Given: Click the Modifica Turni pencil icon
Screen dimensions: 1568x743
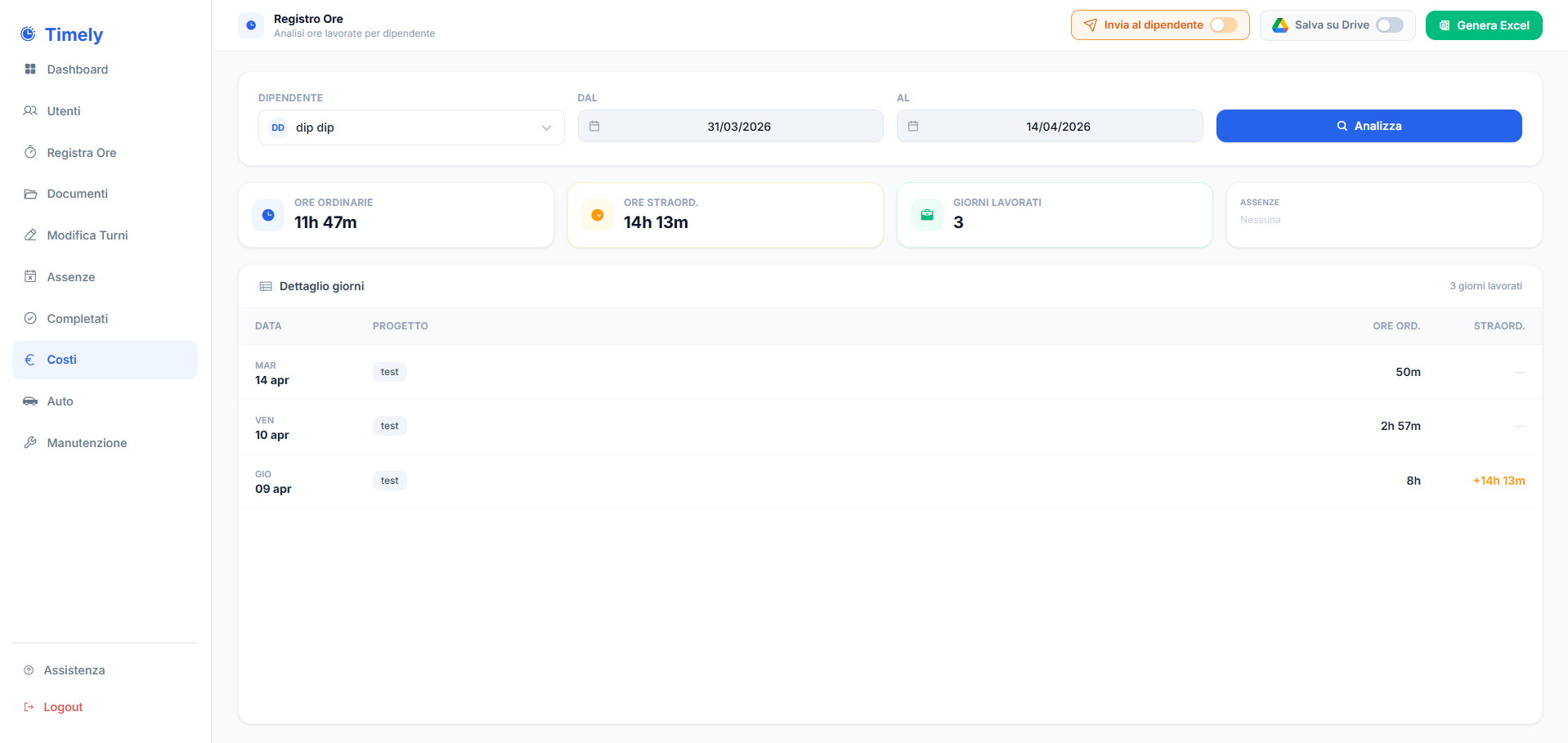Looking at the screenshot, I should point(30,235).
